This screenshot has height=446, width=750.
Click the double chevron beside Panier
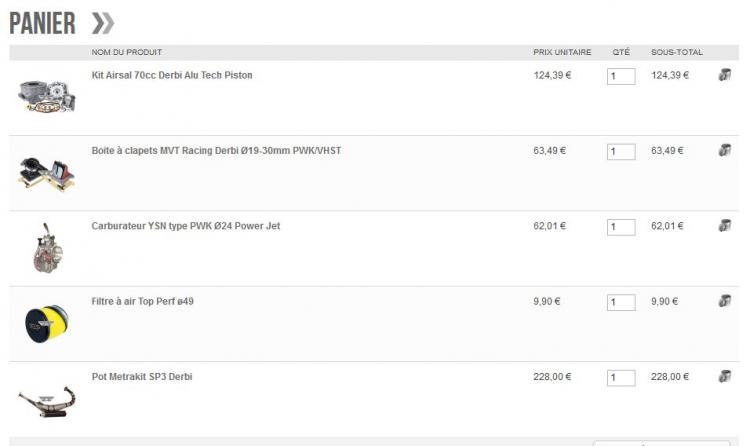click(103, 23)
